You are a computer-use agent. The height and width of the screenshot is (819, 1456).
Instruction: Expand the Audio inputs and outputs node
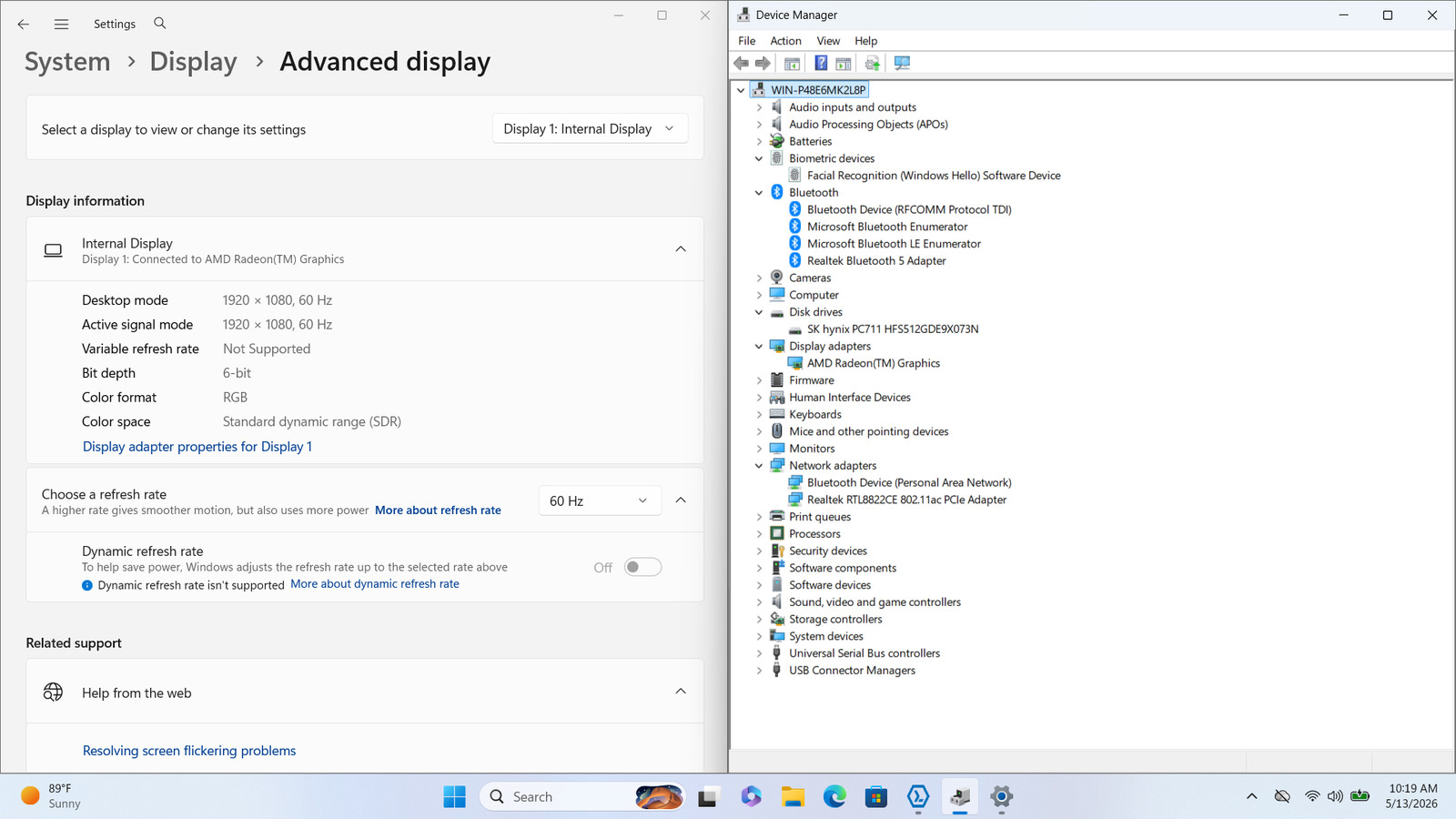pyautogui.click(x=759, y=107)
